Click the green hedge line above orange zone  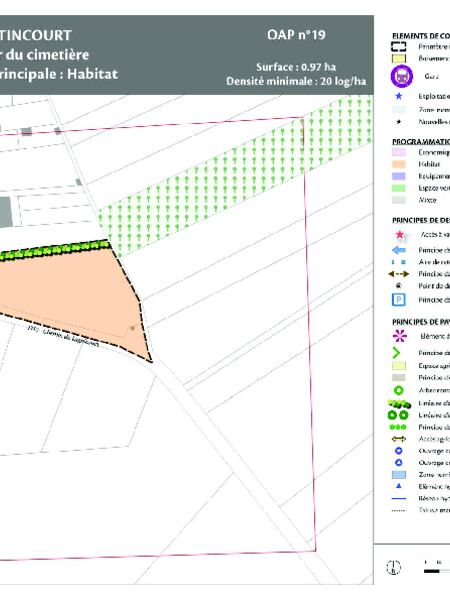(x=54, y=251)
